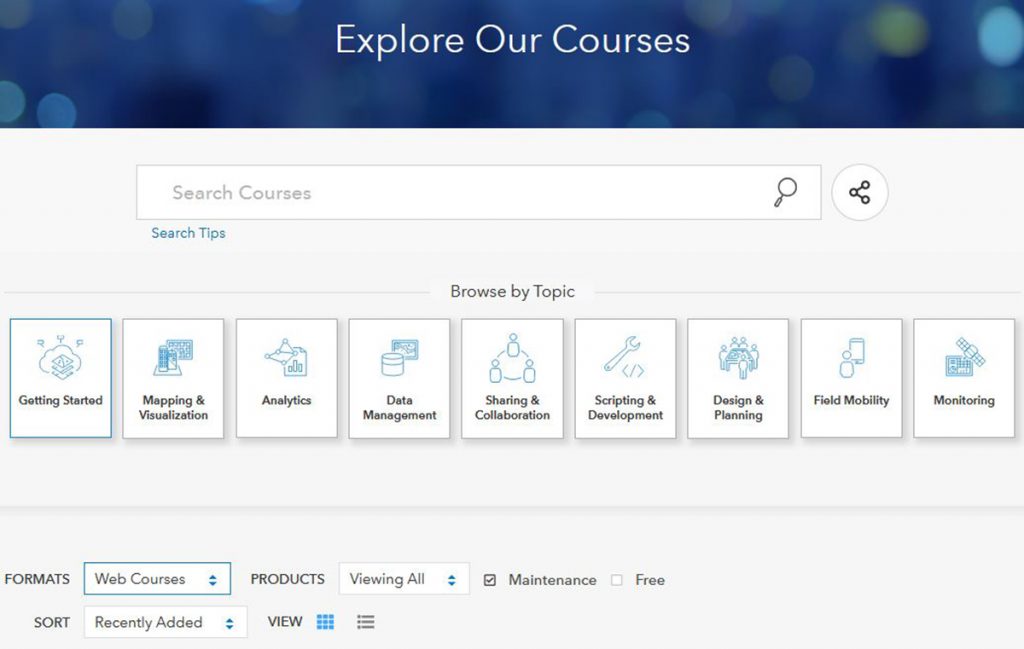Uncheck the Maintenance filter

(489, 580)
